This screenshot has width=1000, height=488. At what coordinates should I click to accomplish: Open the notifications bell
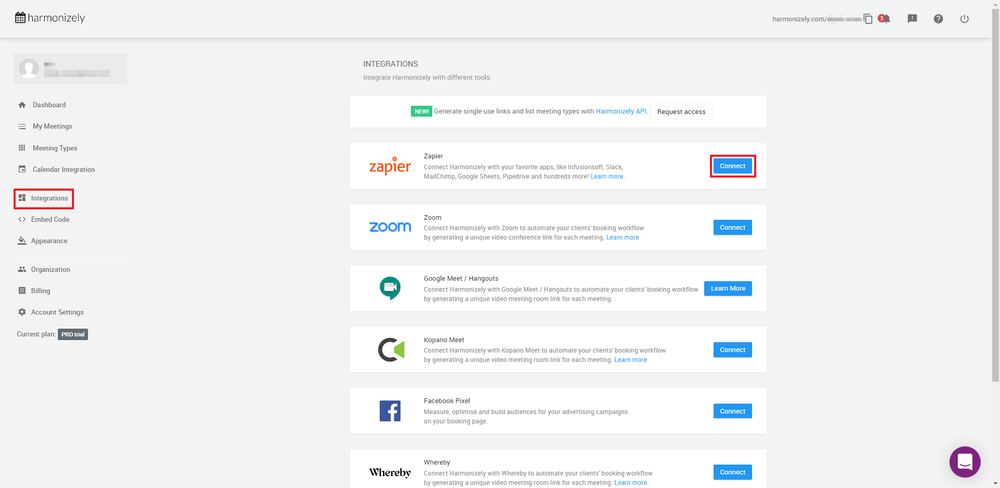click(884, 19)
